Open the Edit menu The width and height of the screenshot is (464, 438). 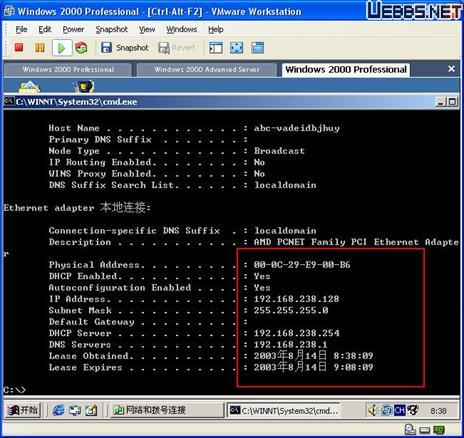45,30
